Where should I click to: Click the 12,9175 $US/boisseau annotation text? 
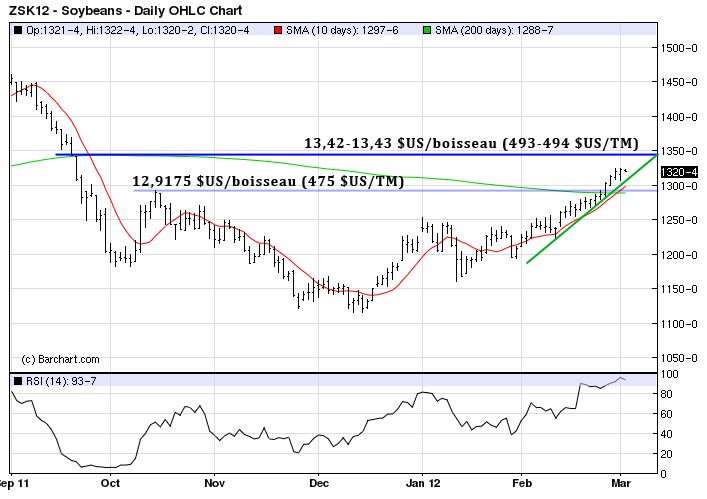[268, 181]
